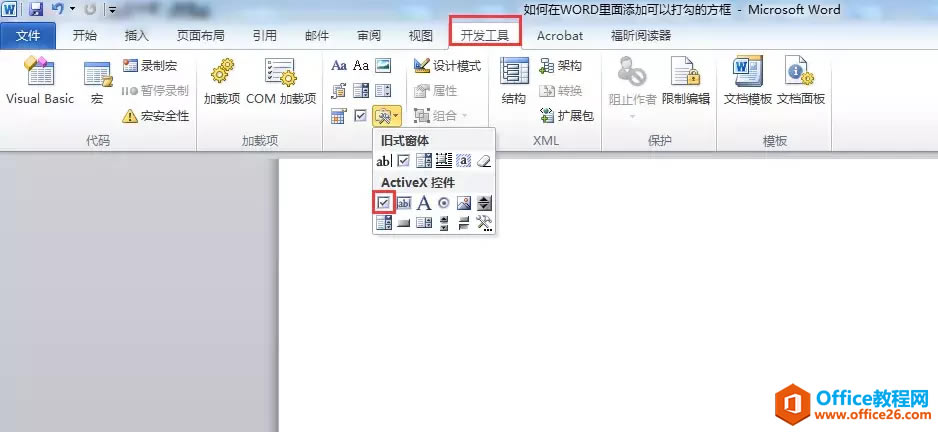938x432 pixels.
Task: Insert a Picture content control
Action: [383, 65]
